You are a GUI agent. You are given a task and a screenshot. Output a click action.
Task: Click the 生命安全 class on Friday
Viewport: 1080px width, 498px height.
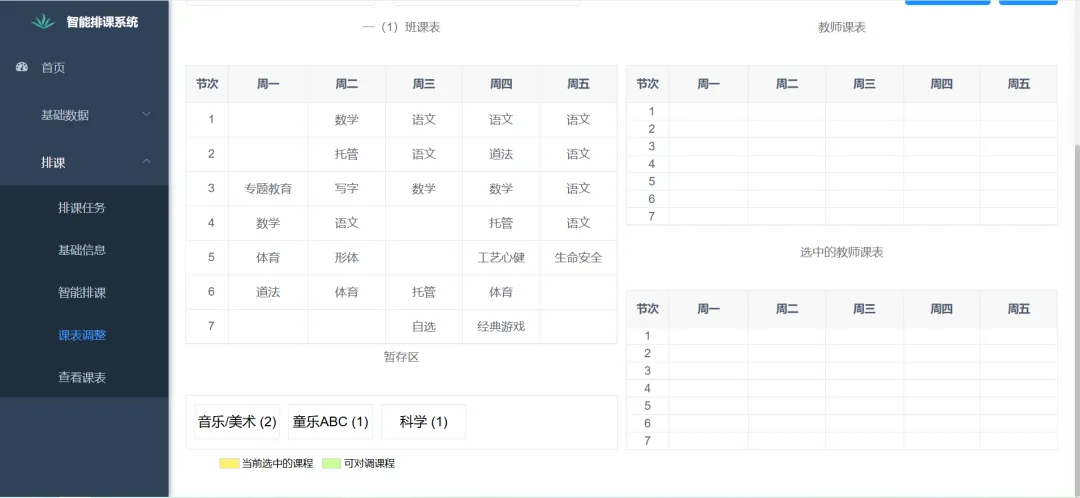(578, 258)
